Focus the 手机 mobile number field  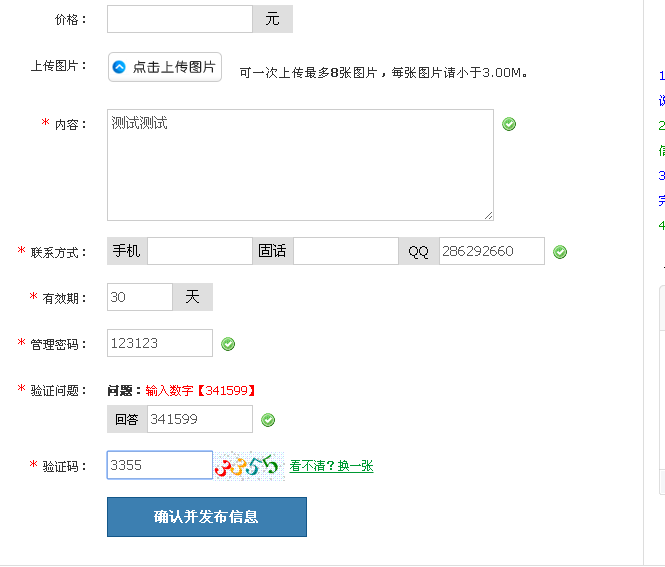tap(199, 251)
